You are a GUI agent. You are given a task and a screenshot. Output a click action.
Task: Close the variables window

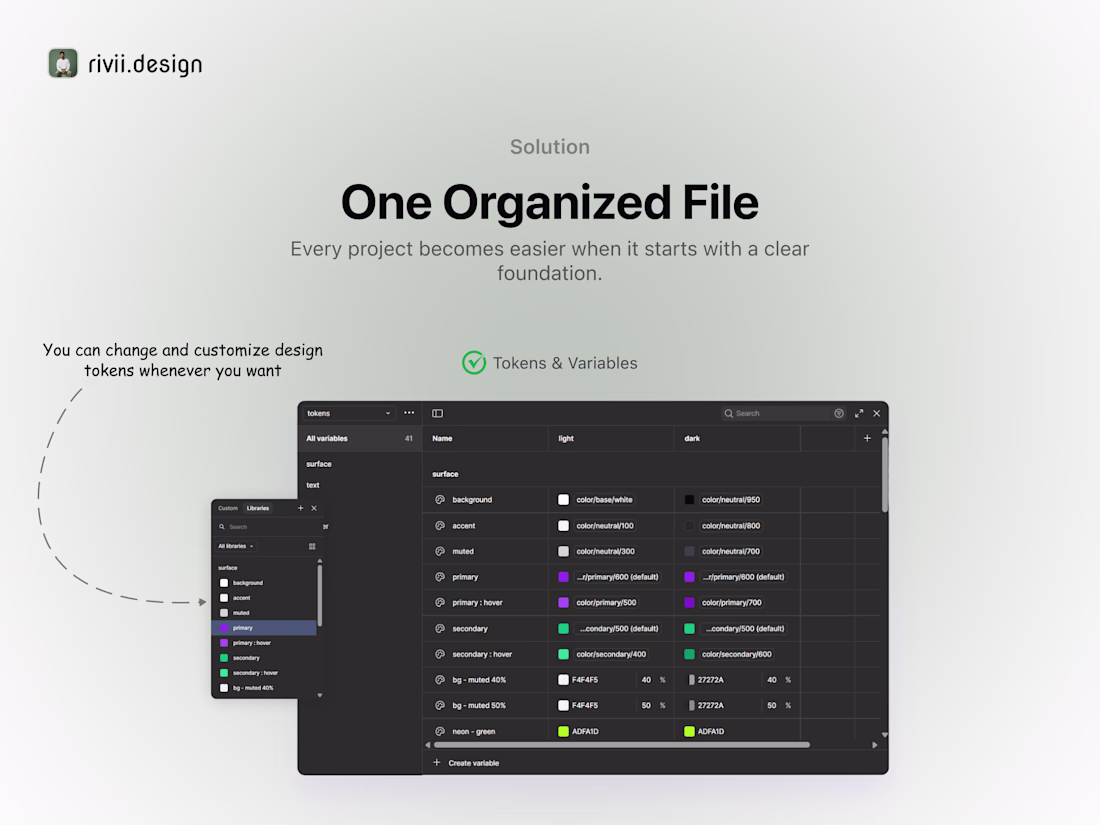[x=877, y=413]
